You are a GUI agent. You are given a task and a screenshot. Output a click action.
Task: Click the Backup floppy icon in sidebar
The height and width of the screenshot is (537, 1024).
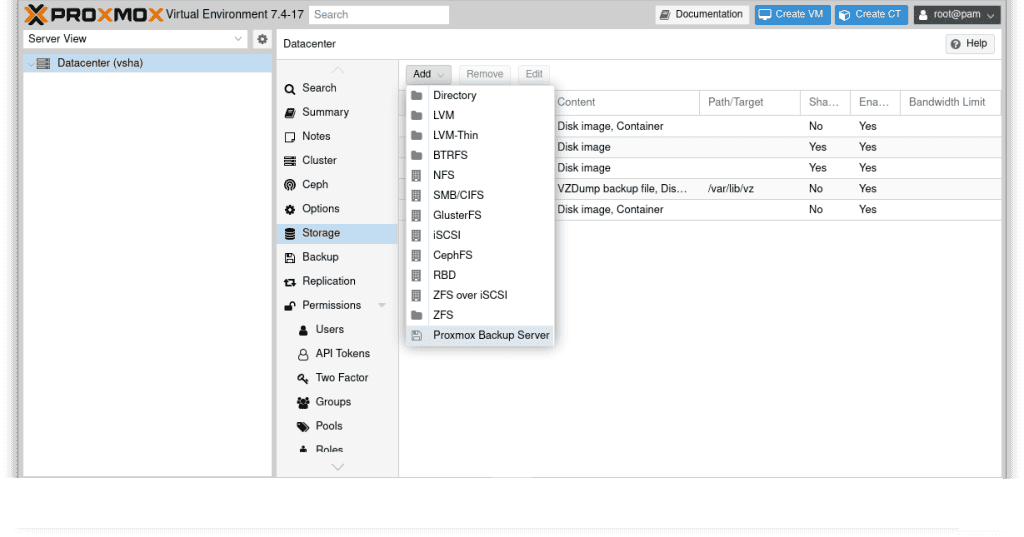coord(290,257)
